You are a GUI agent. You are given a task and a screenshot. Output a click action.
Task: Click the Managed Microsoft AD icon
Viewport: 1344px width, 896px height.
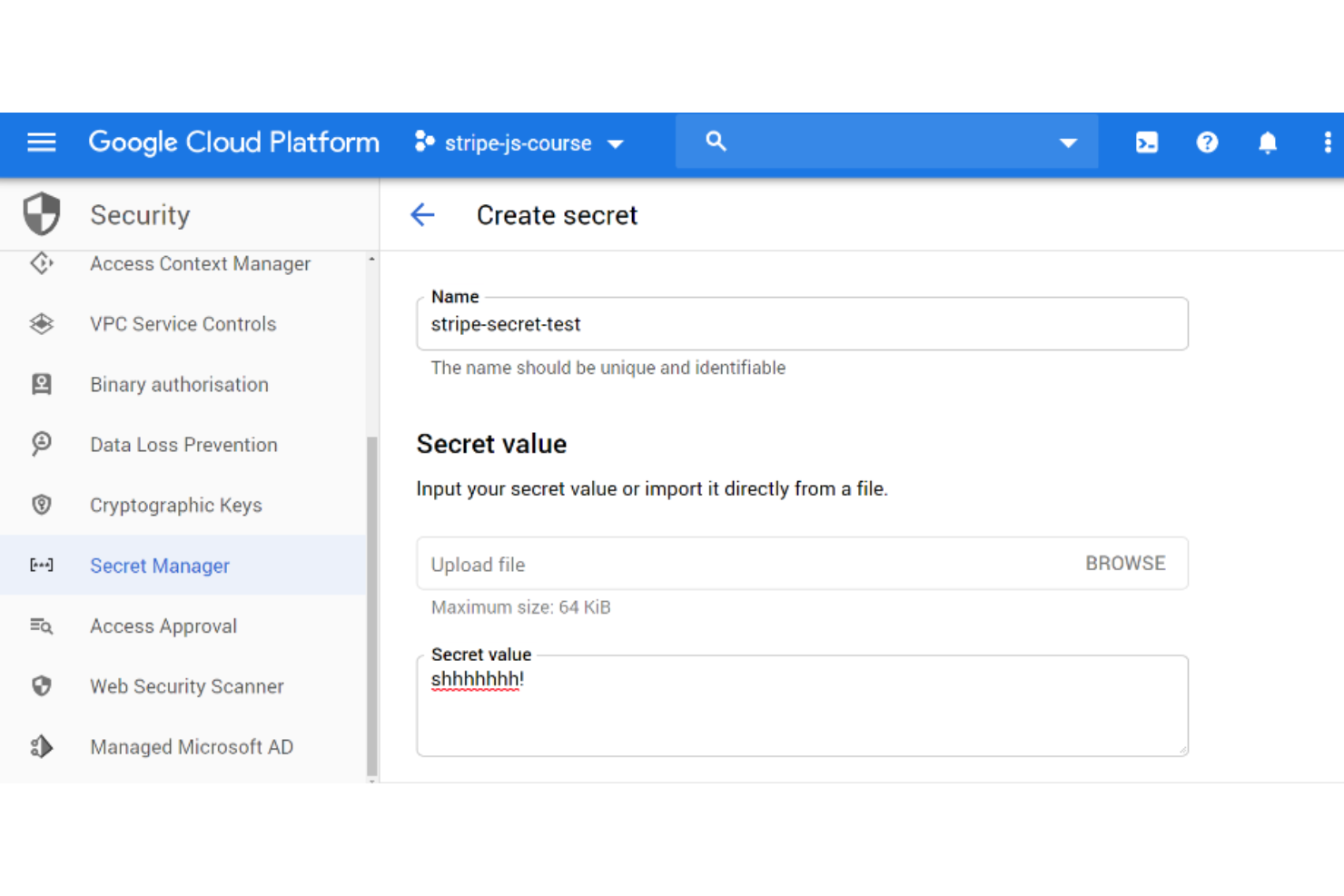[x=42, y=746]
